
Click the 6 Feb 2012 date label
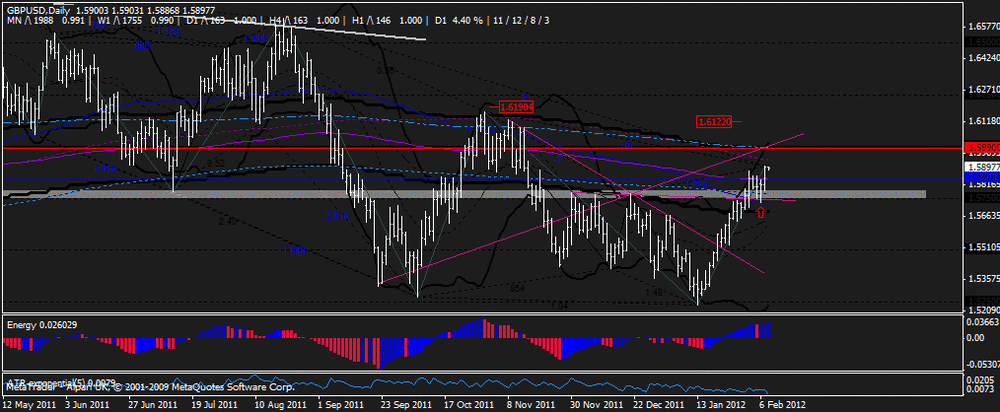click(781, 405)
